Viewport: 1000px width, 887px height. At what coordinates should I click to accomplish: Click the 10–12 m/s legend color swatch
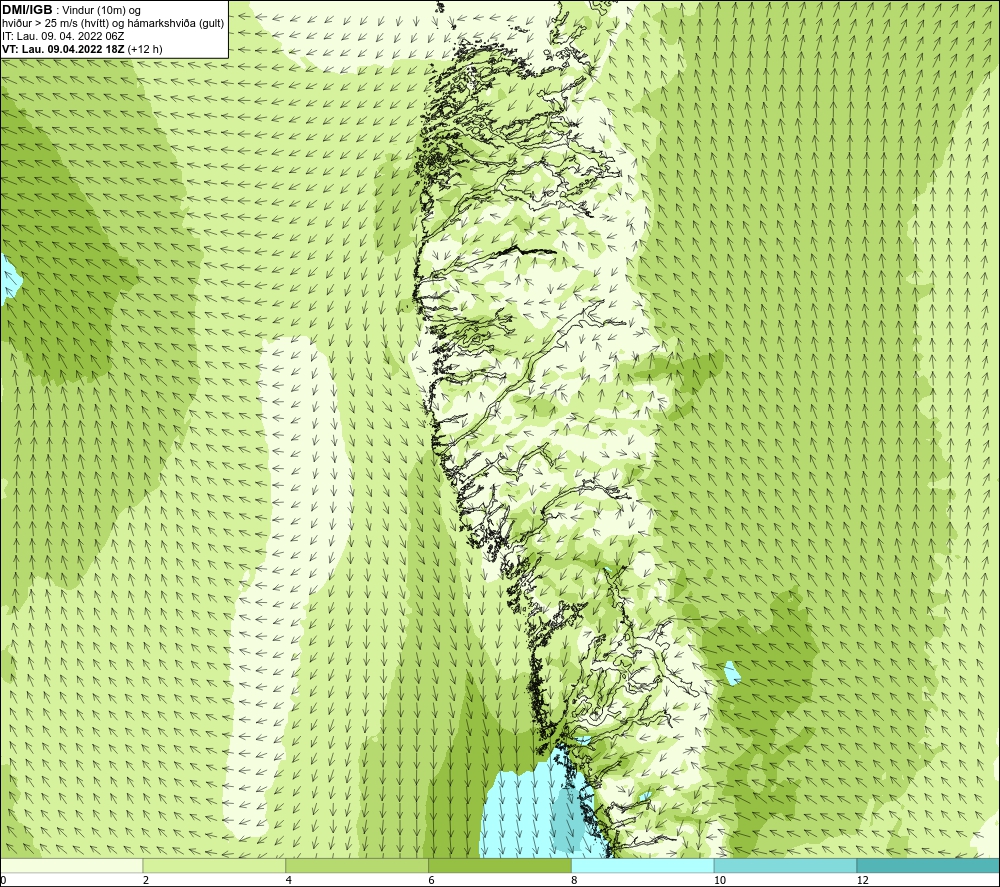[785, 865]
